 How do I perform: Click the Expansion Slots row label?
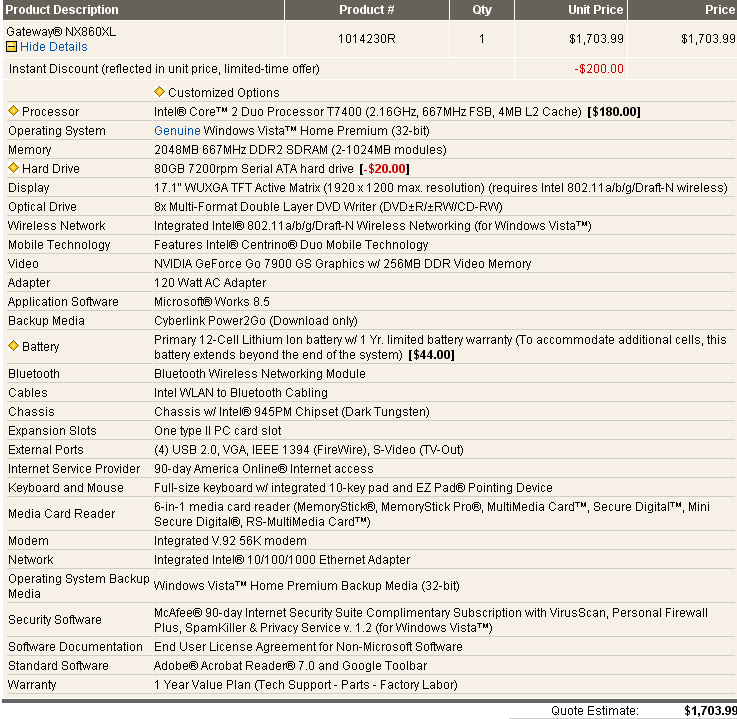coord(52,430)
